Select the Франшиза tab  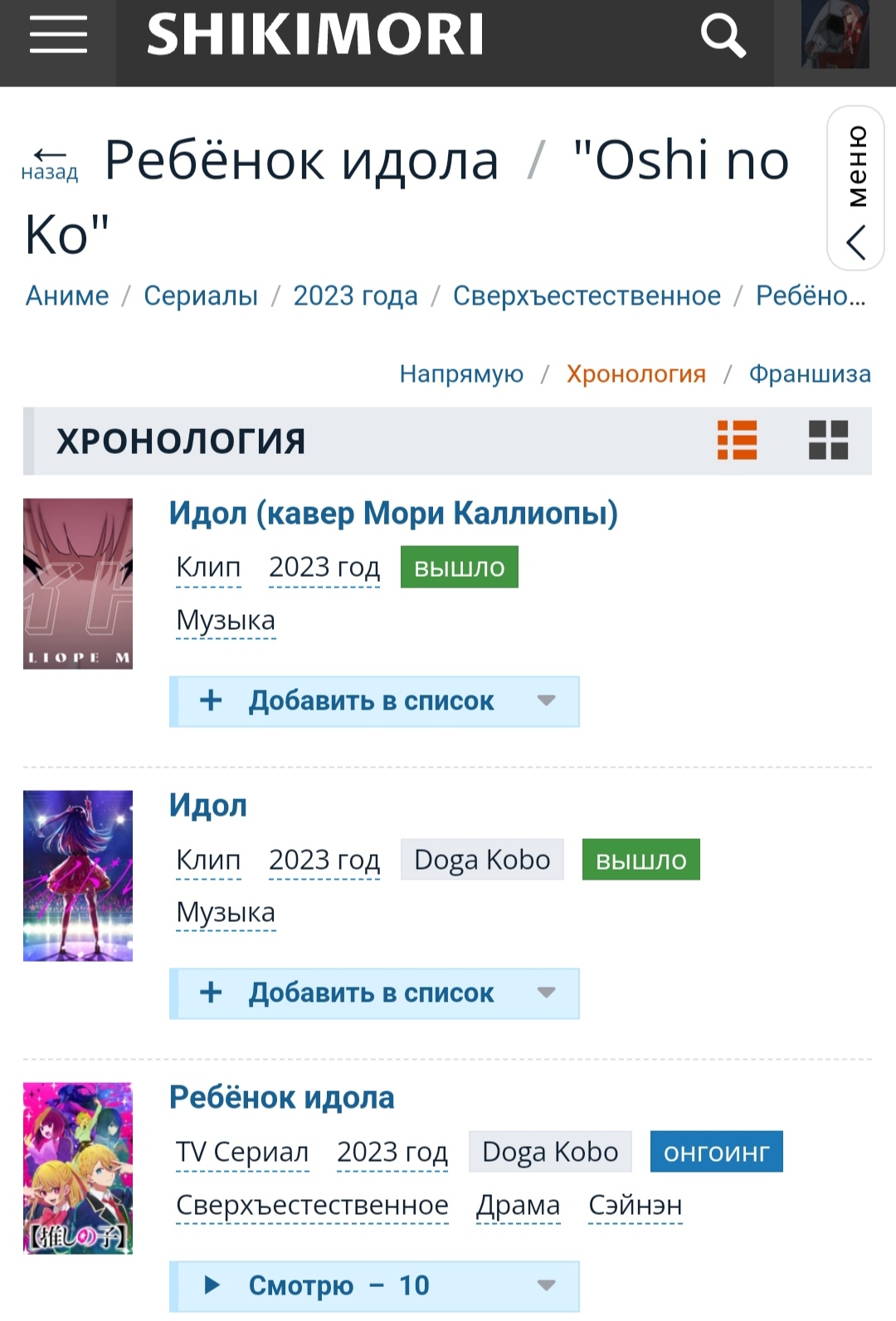tap(810, 374)
